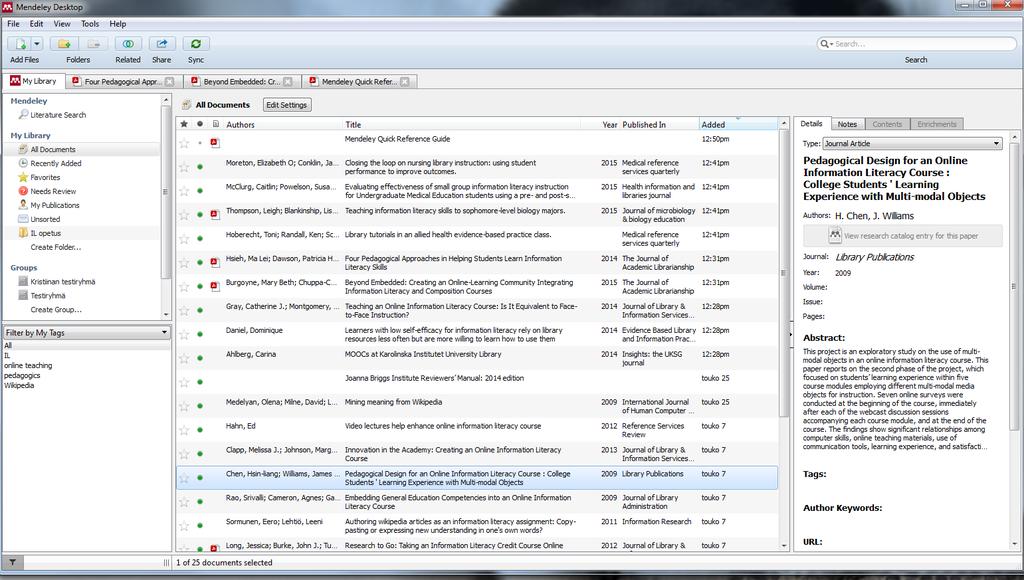Click Create Folder... link

click(x=56, y=247)
